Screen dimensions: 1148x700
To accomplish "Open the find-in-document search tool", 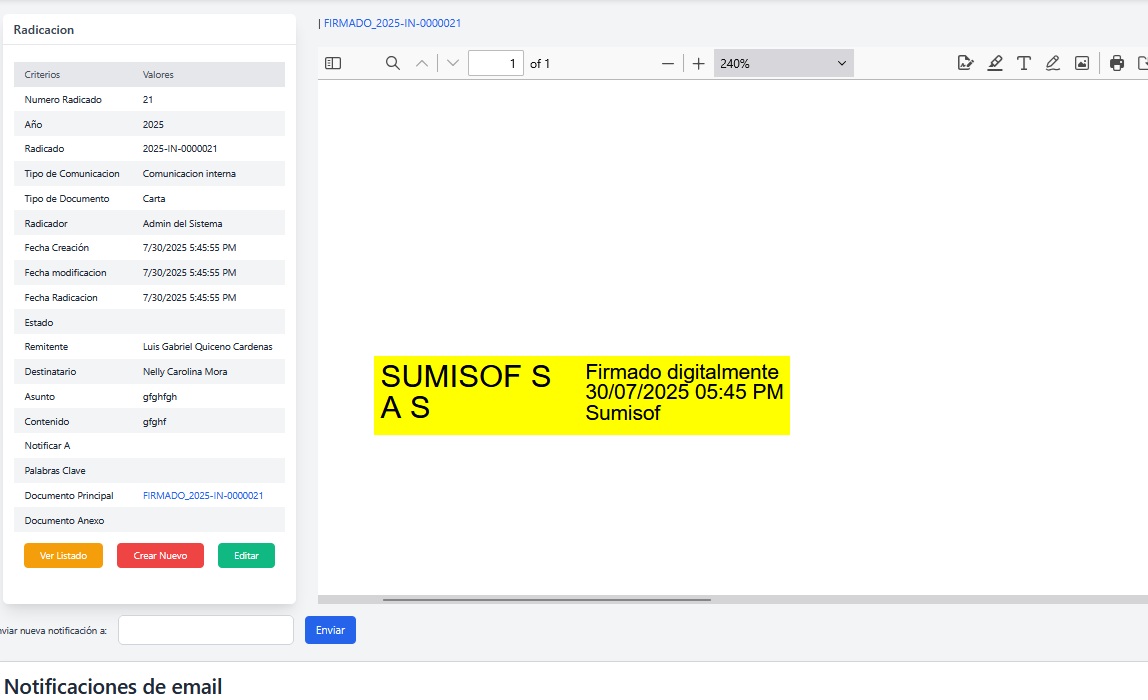I will 393,63.
